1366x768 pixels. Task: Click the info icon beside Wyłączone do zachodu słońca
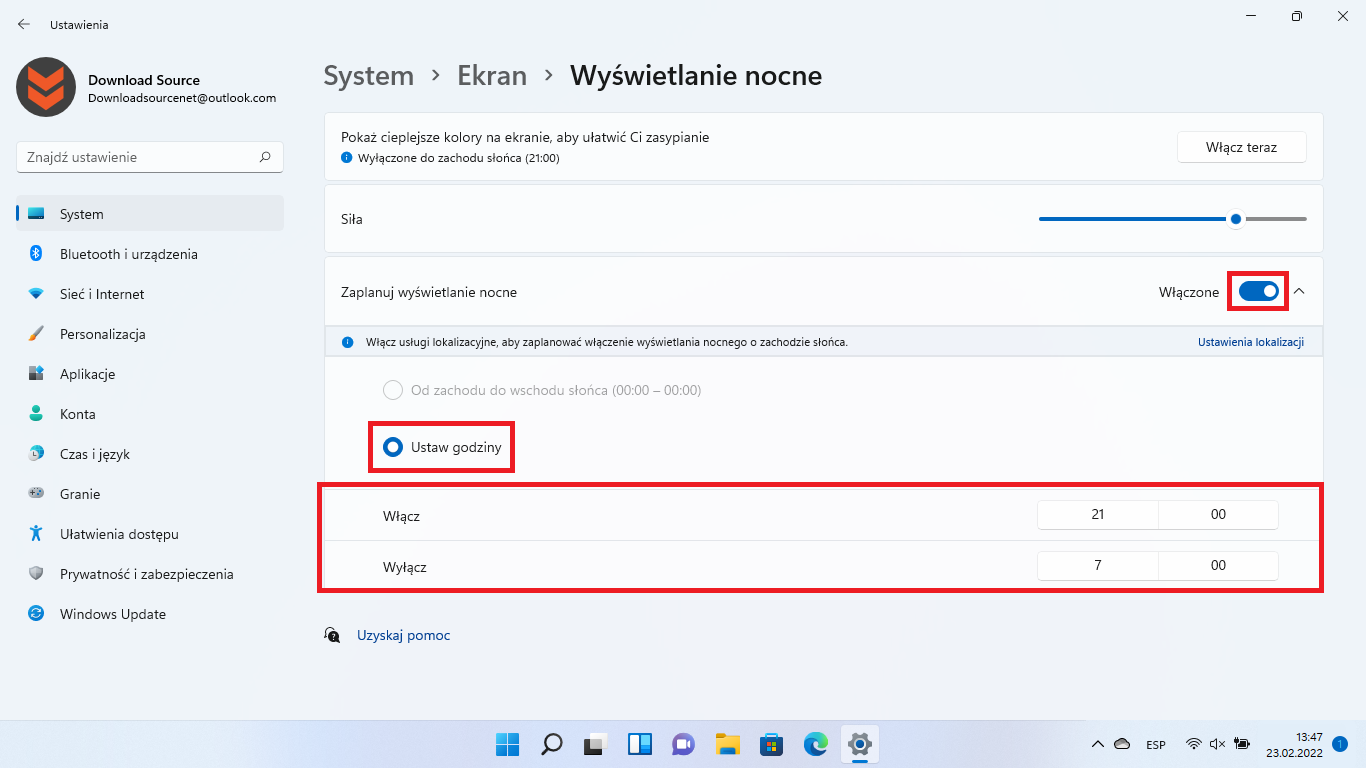(346, 158)
